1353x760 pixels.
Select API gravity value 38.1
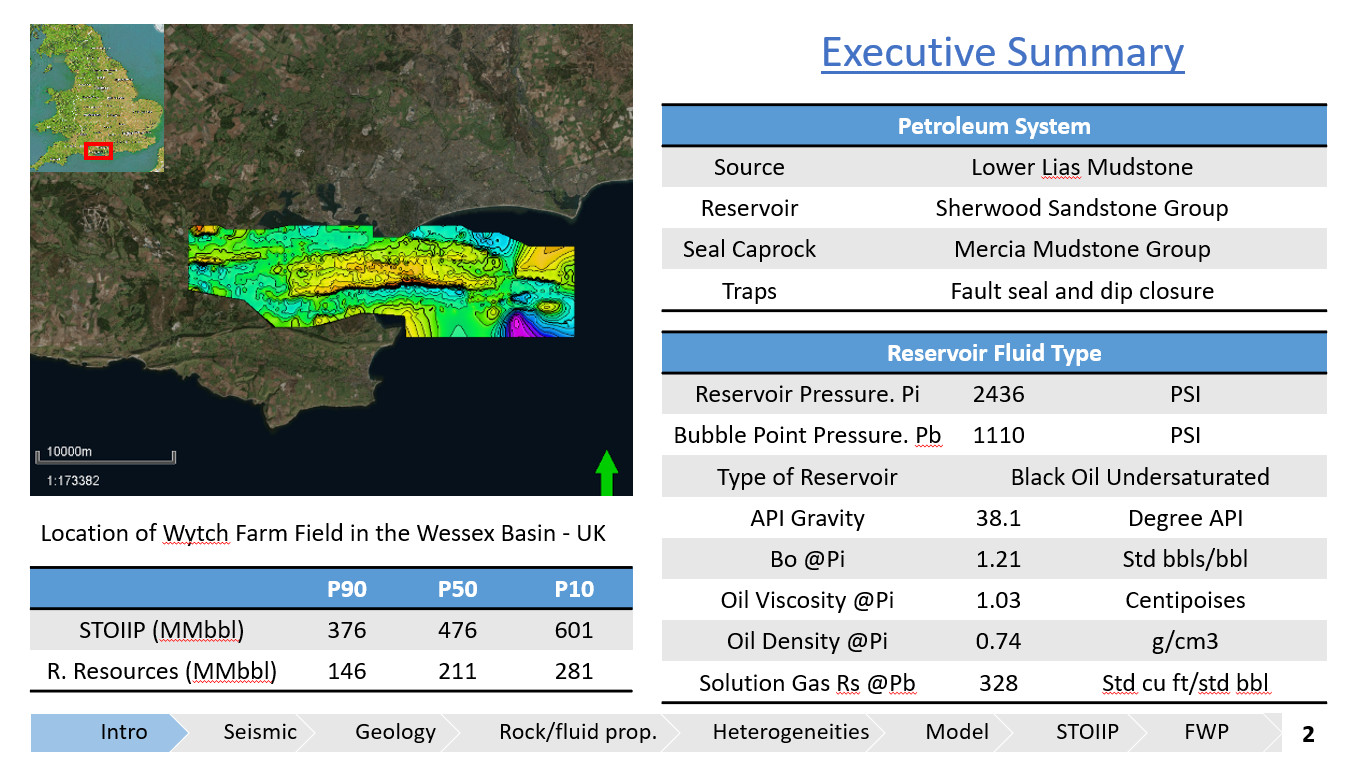[998, 518]
